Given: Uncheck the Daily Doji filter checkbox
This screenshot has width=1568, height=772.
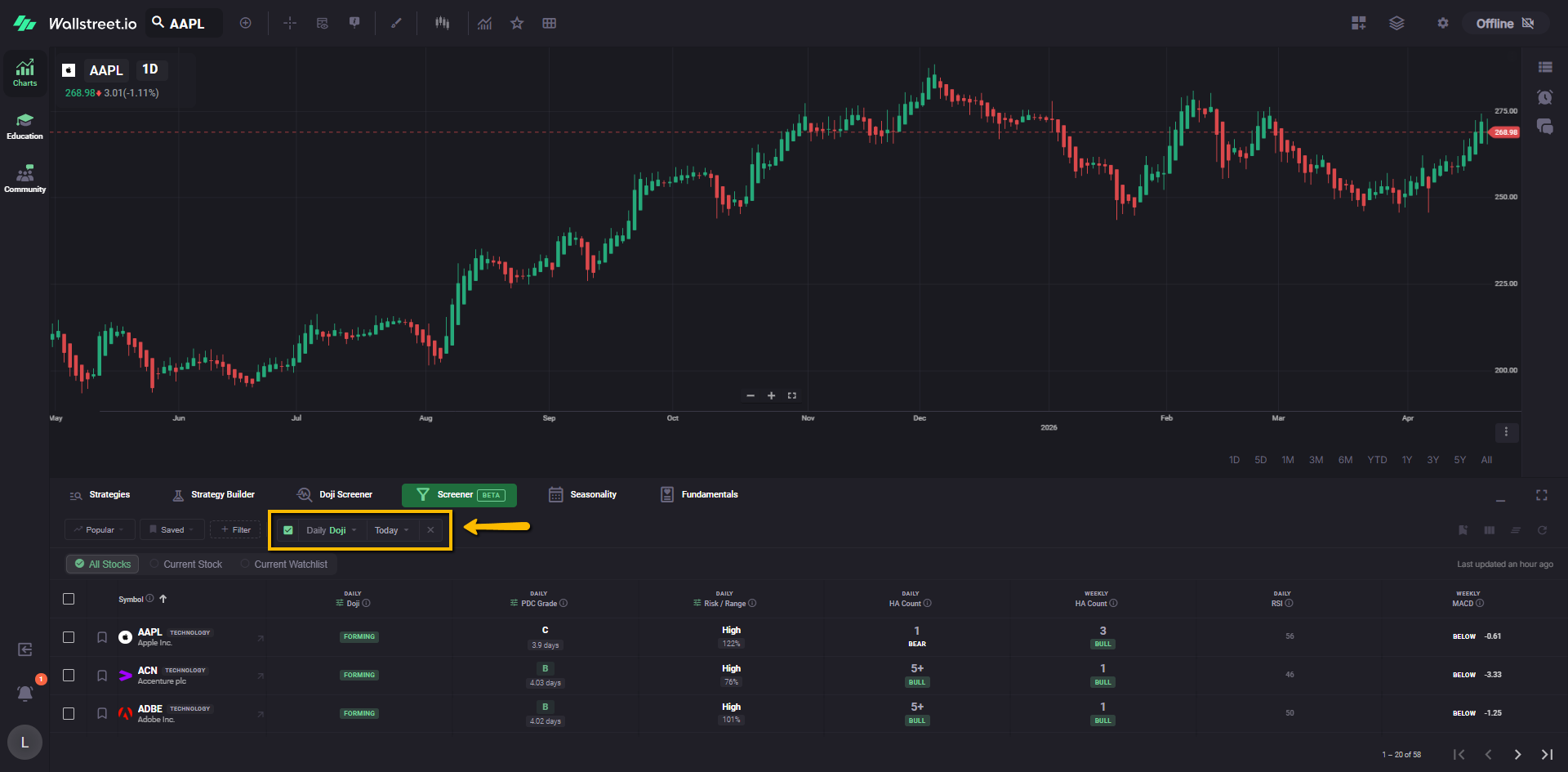Looking at the screenshot, I should coord(288,530).
